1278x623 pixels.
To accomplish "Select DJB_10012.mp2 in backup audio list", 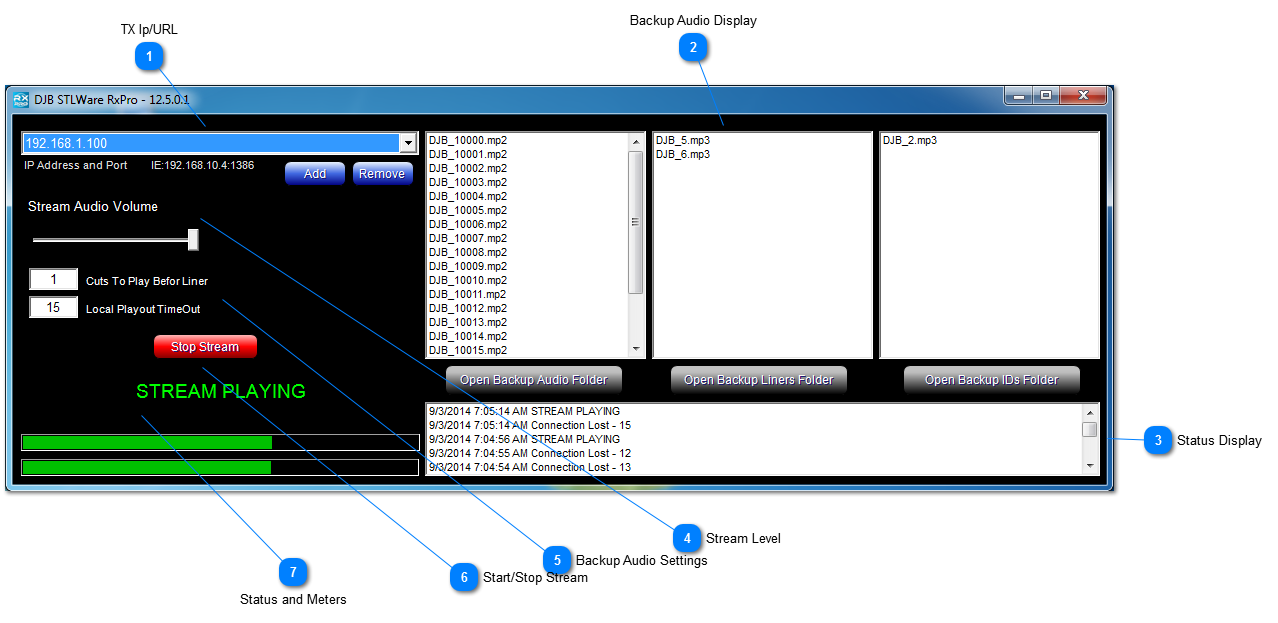I will (468, 308).
